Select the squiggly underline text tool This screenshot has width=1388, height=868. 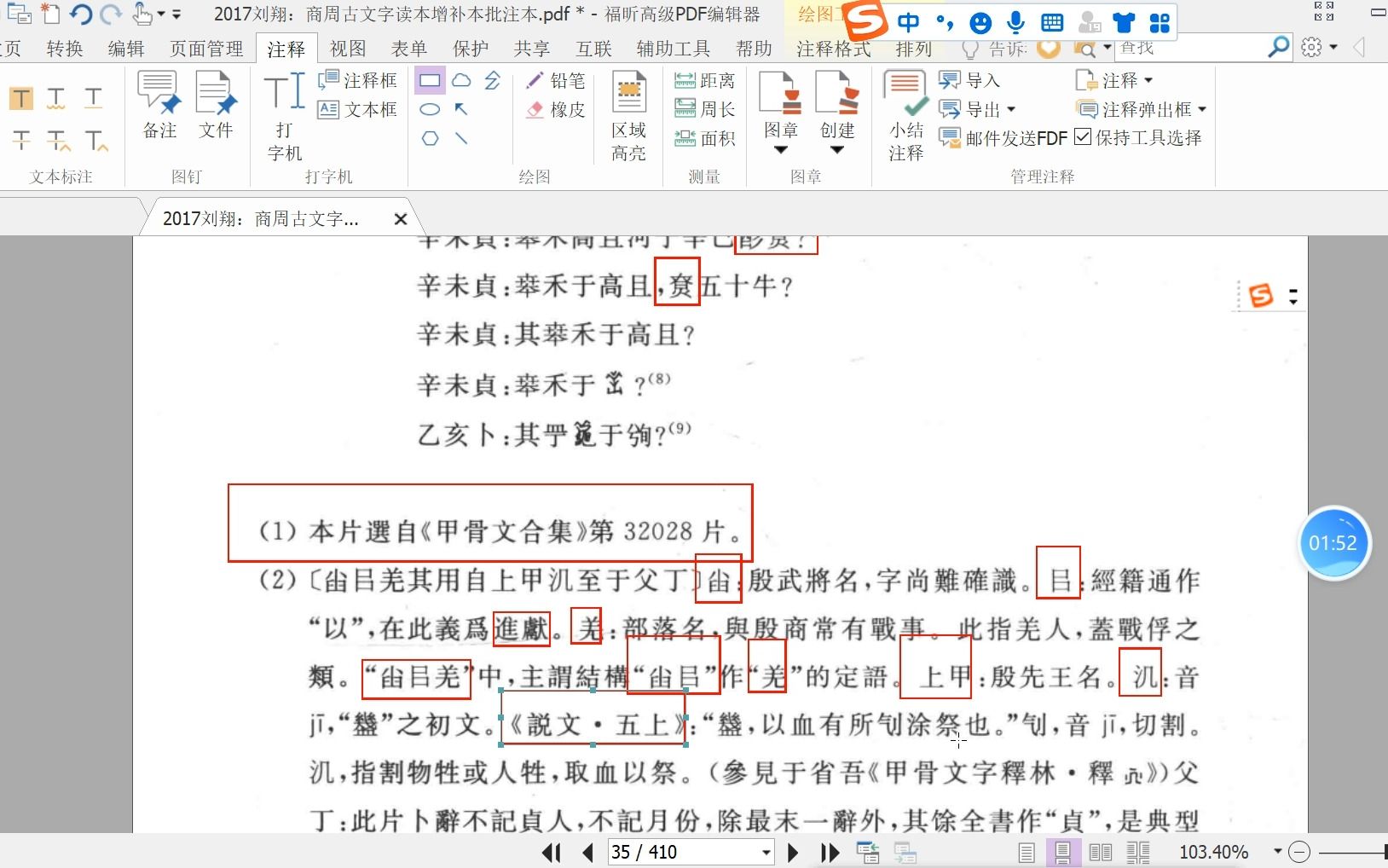pos(56,98)
